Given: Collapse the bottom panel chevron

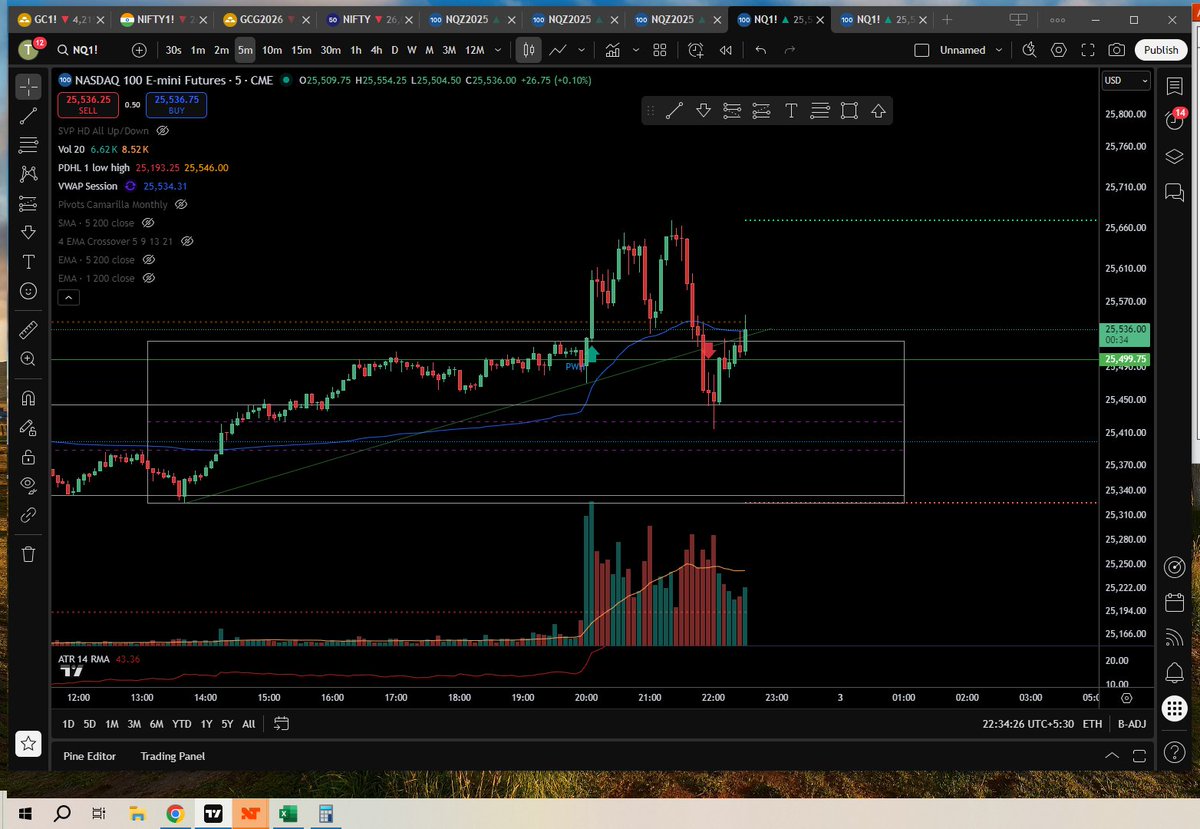Looking at the screenshot, I should [1112, 756].
